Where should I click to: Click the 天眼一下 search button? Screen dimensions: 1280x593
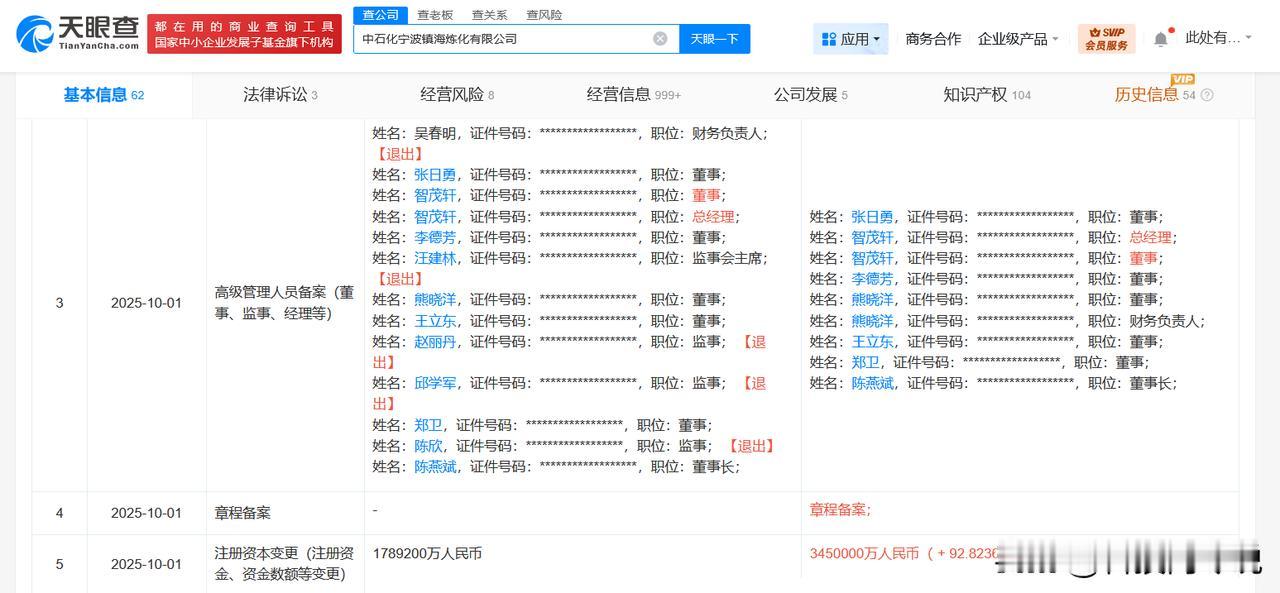point(715,39)
